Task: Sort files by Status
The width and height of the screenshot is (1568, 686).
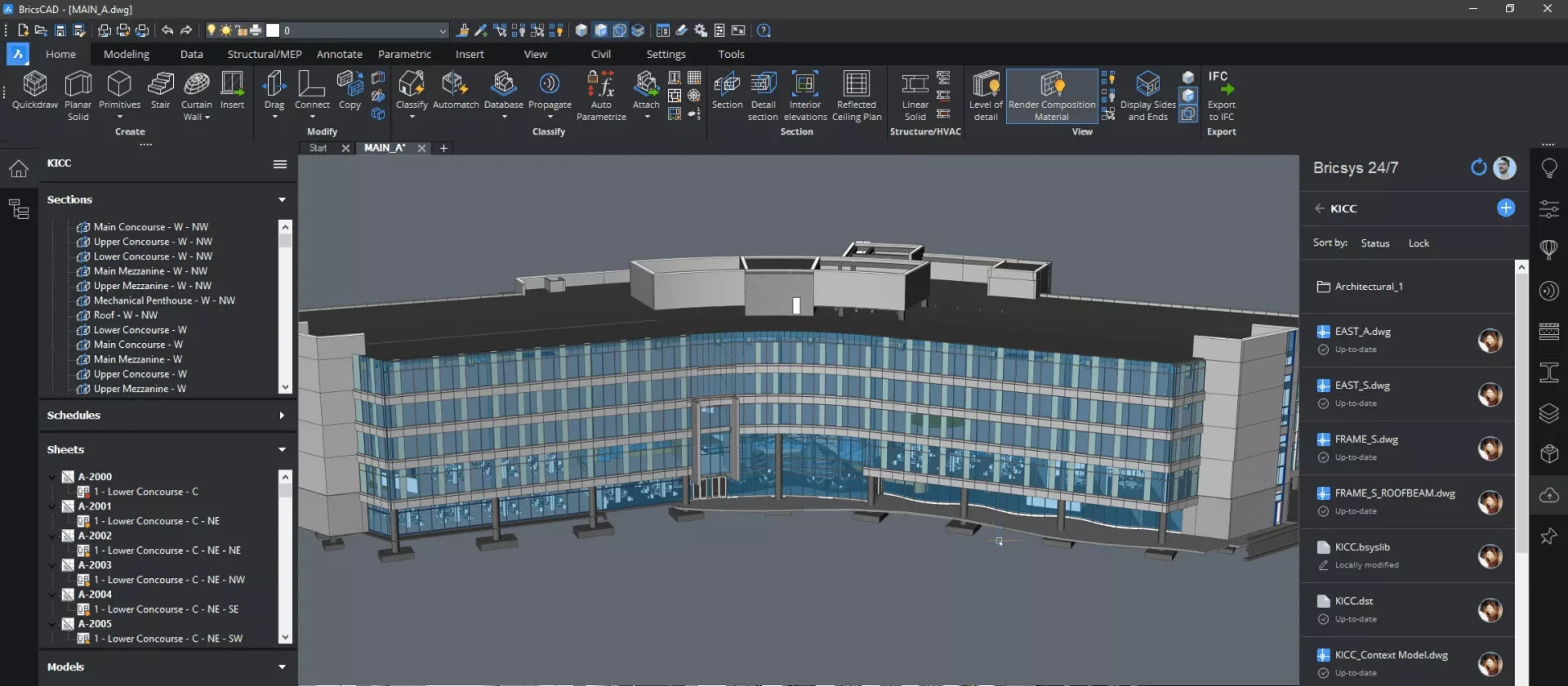Action: [x=1374, y=243]
